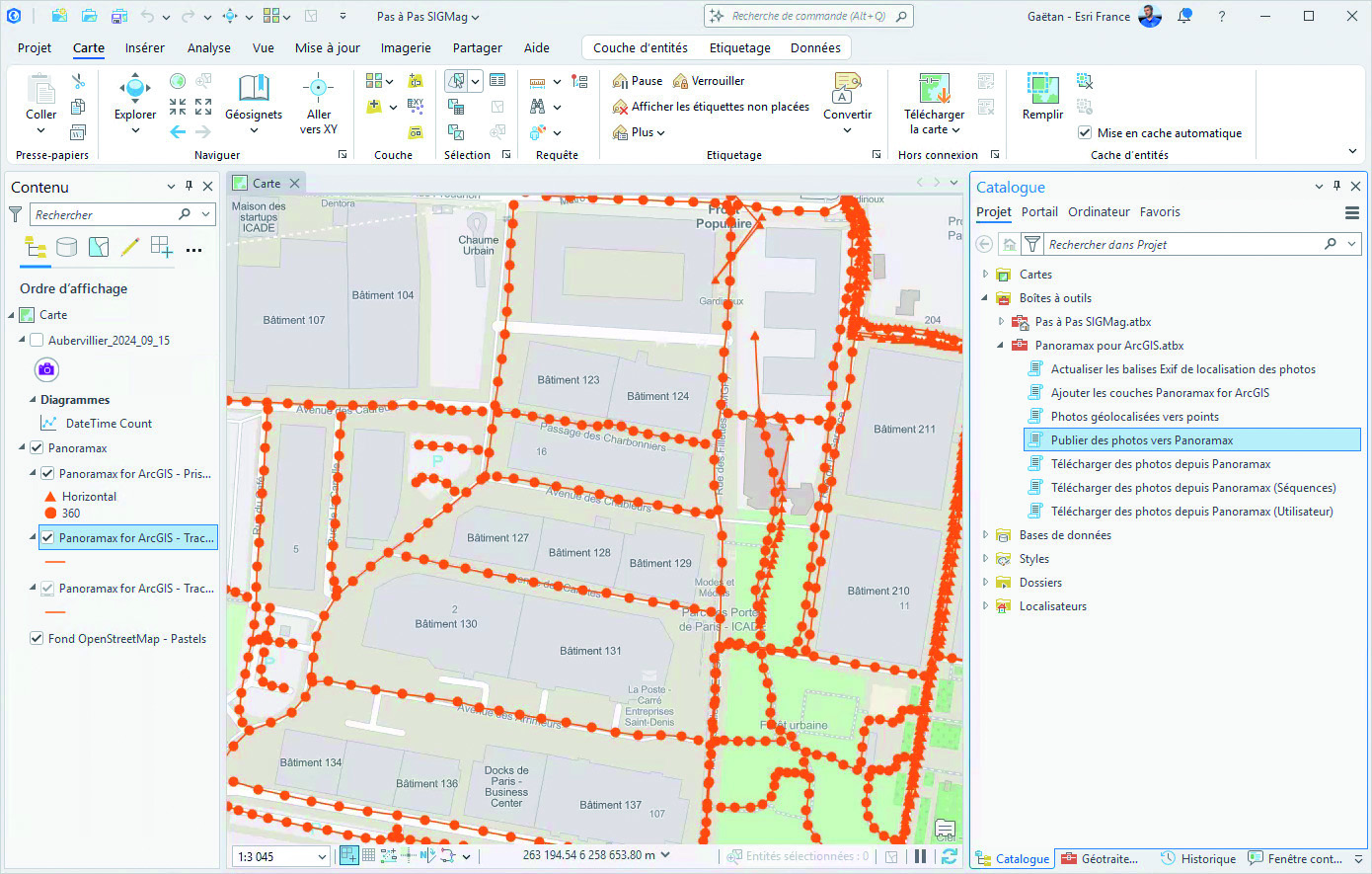The width and height of the screenshot is (1372, 874).
Task: Click the scissors cut icon
Action: [78, 81]
